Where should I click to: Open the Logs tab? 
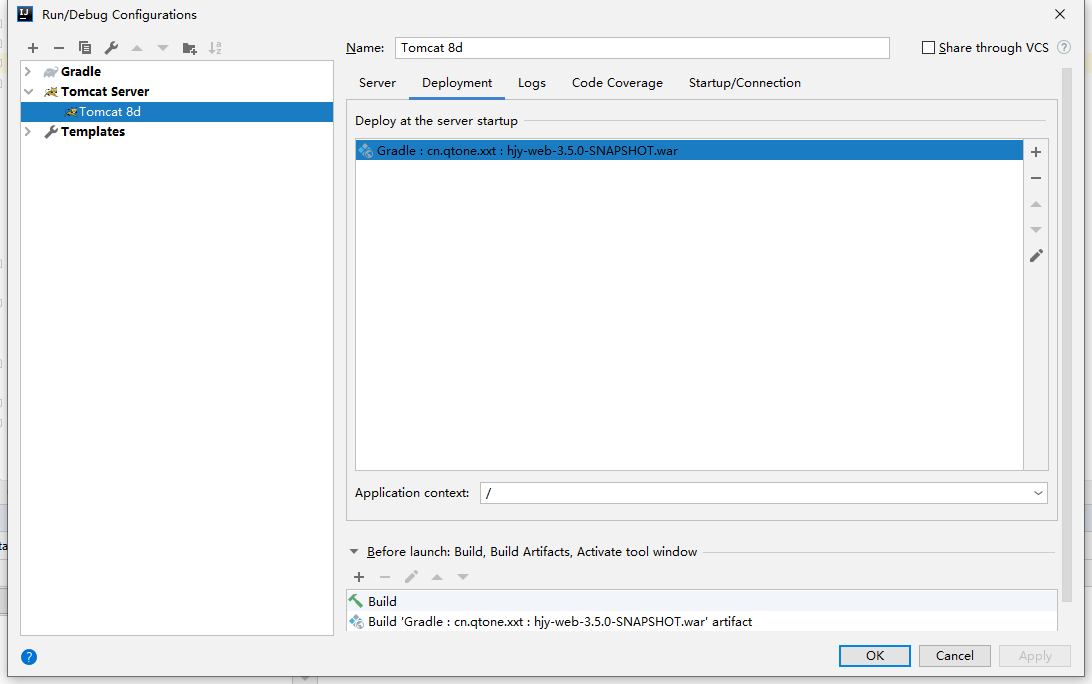tap(531, 83)
